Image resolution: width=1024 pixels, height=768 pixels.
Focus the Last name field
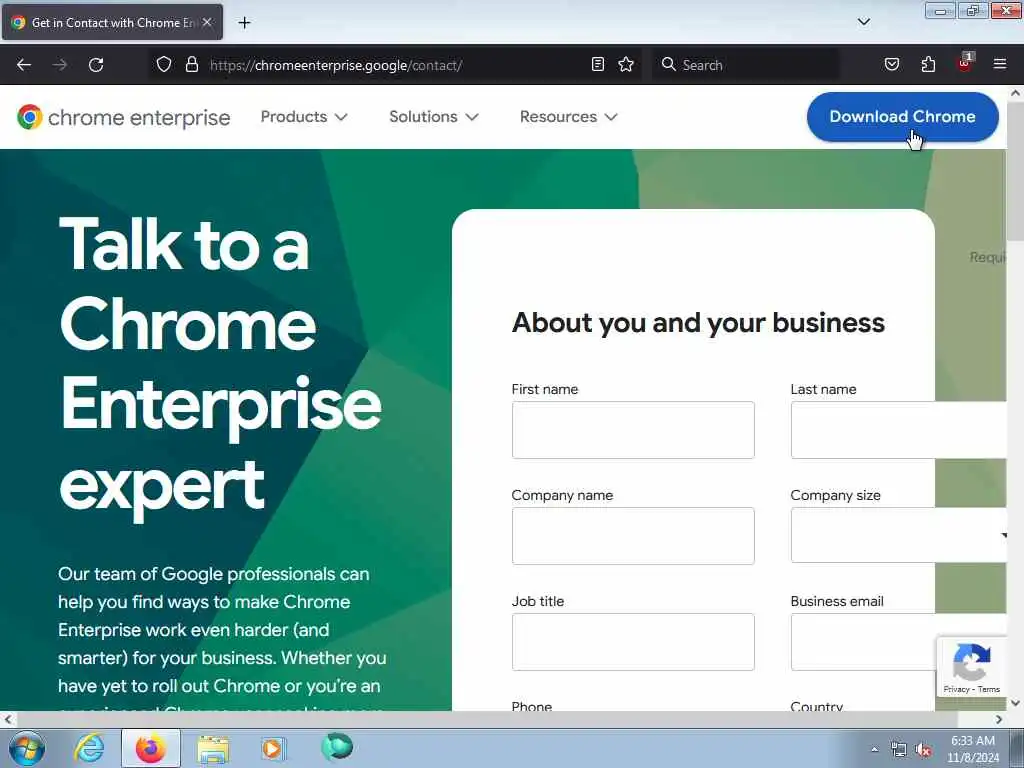coord(898,430)
